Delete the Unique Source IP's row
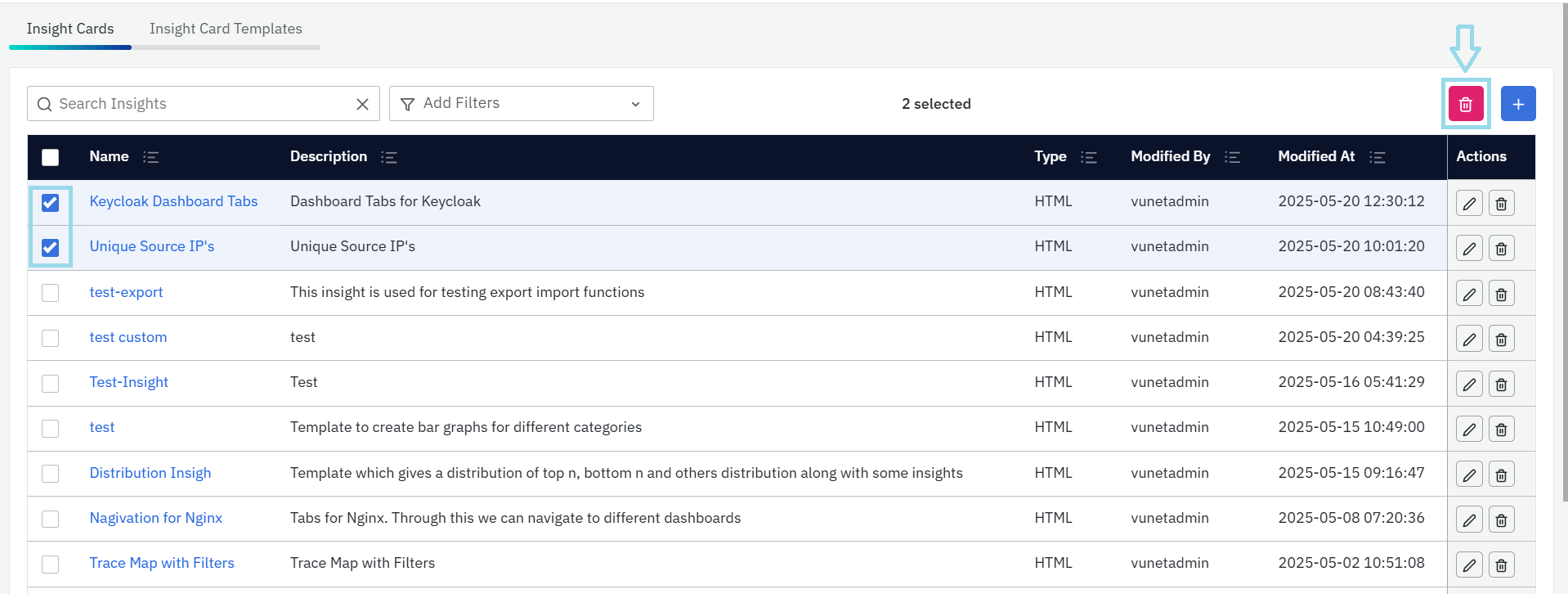Image resolution: width=1568 pixels, height=594 pixels. [1501, 248]
